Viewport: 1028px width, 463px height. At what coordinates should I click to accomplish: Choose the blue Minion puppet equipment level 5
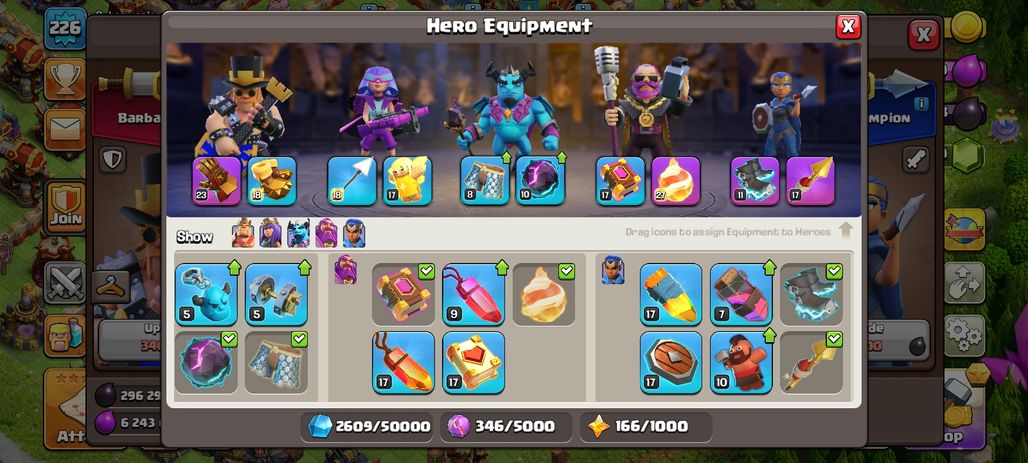[x=206, y=294]
